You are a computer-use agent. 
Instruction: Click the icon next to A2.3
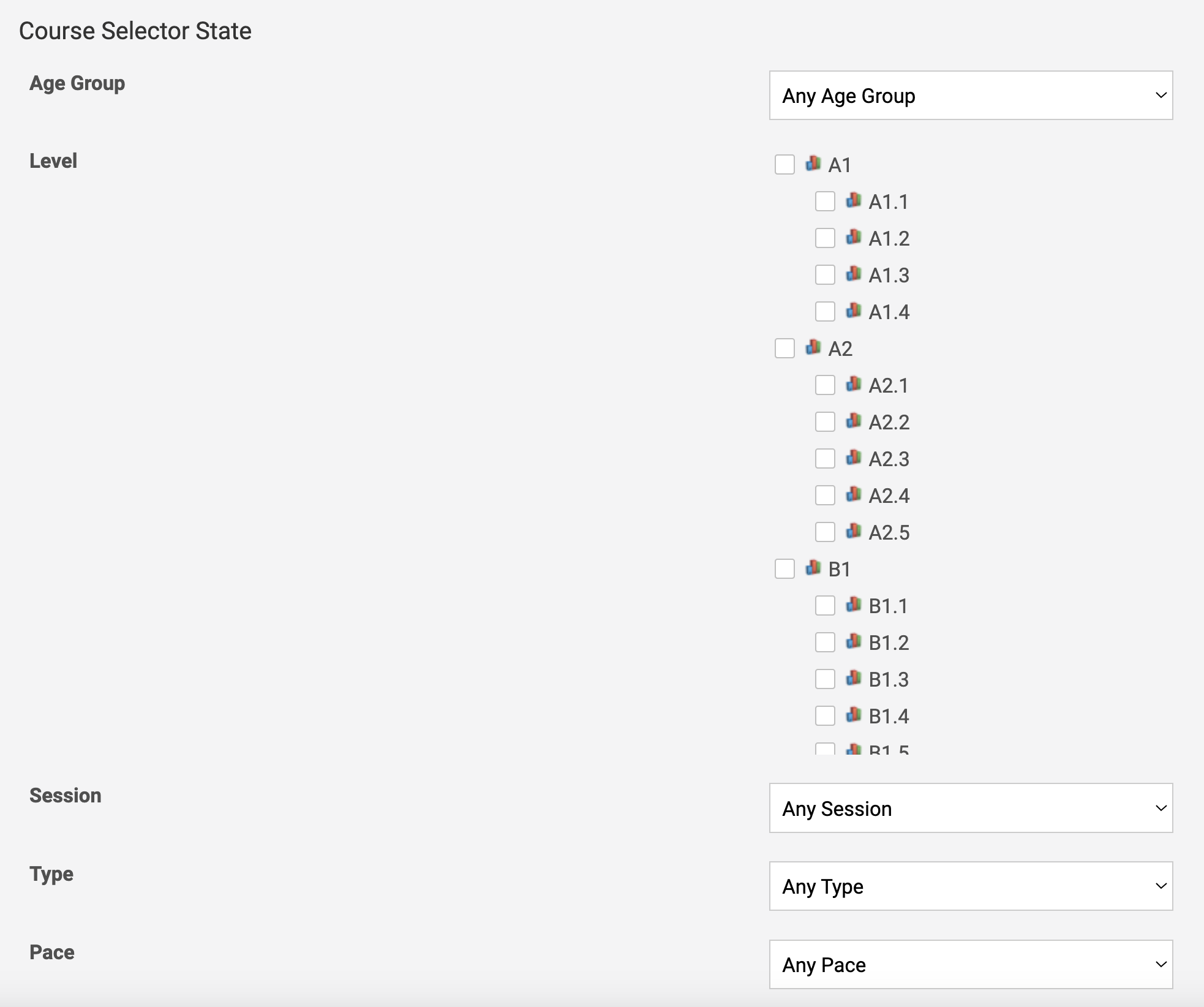[854, 458]
